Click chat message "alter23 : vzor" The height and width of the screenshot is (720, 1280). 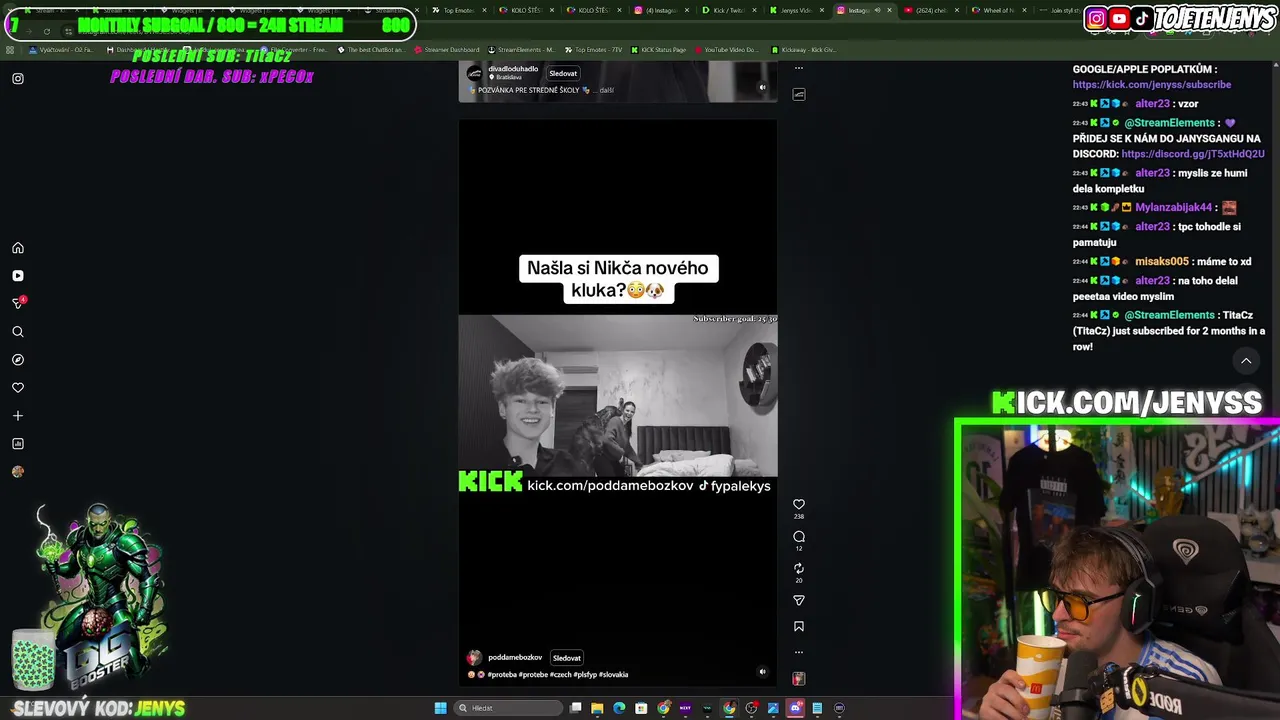(x=1135, y=104)
